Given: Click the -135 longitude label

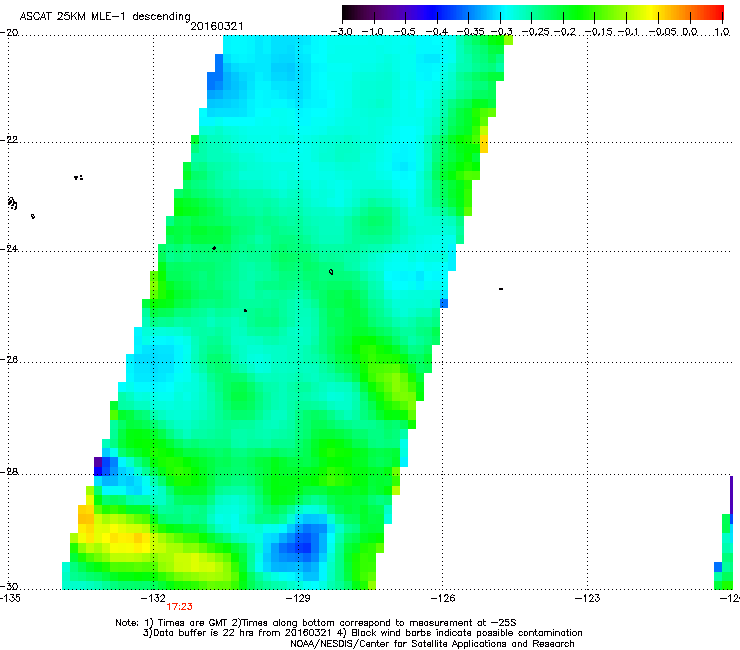Looking at the screenshot, I should tap(10, 598).
